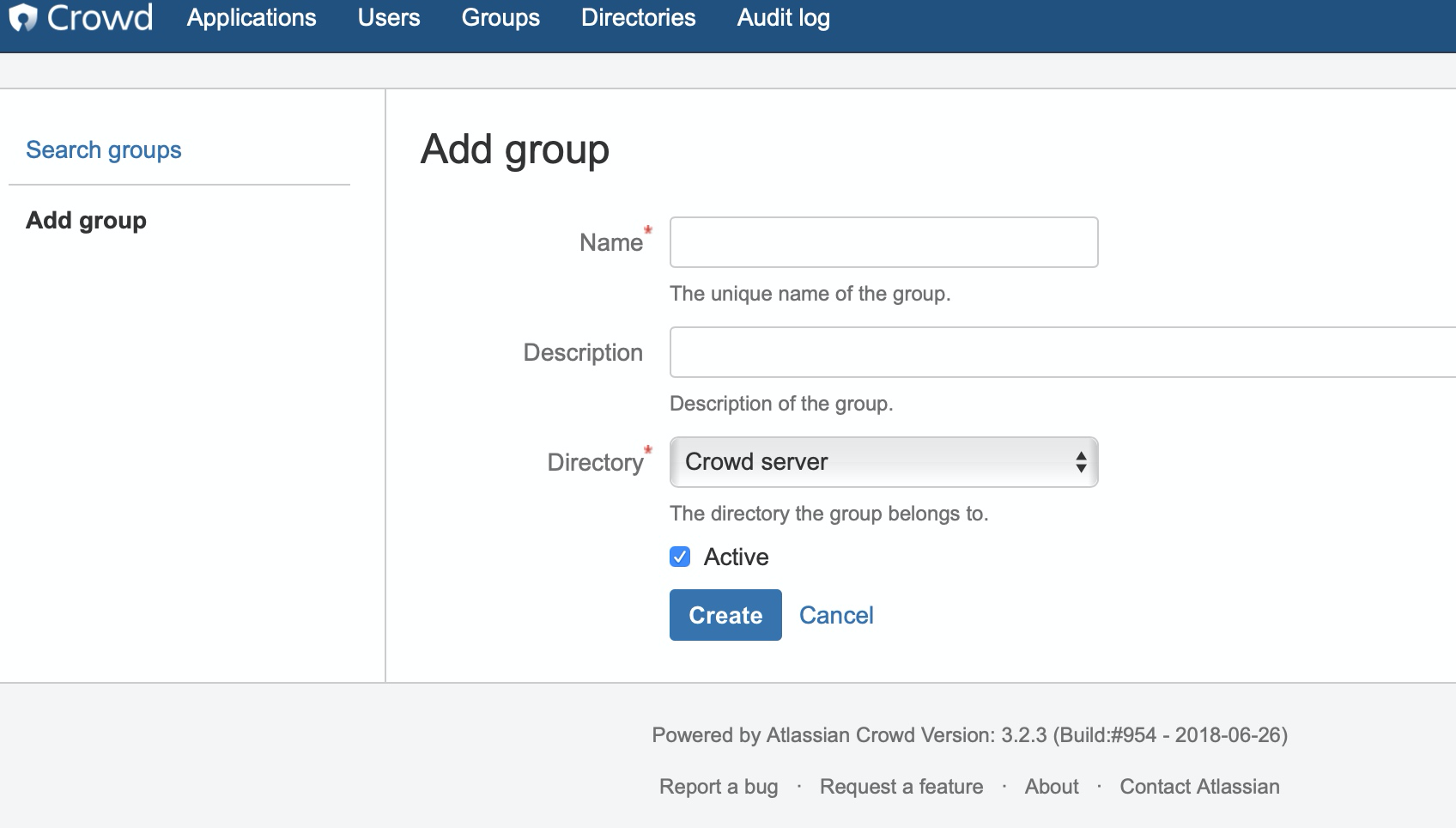Open the Directory dropdown
Viewport: 1456px width, 828px height.
(883, 462)
